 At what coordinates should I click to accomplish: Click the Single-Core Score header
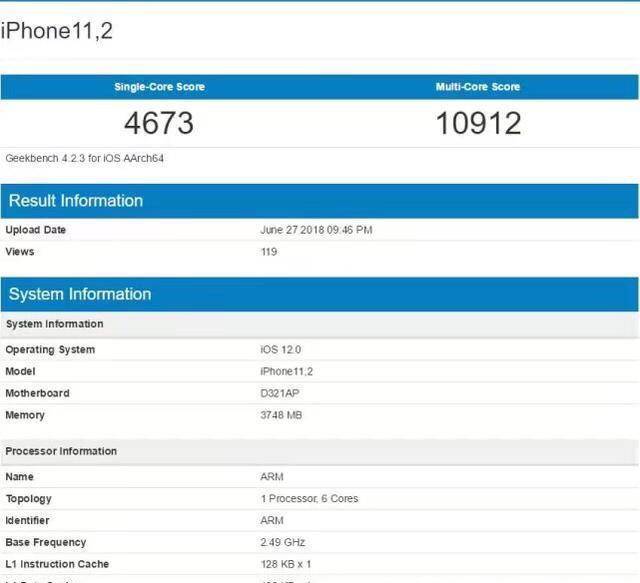[159, 87]
